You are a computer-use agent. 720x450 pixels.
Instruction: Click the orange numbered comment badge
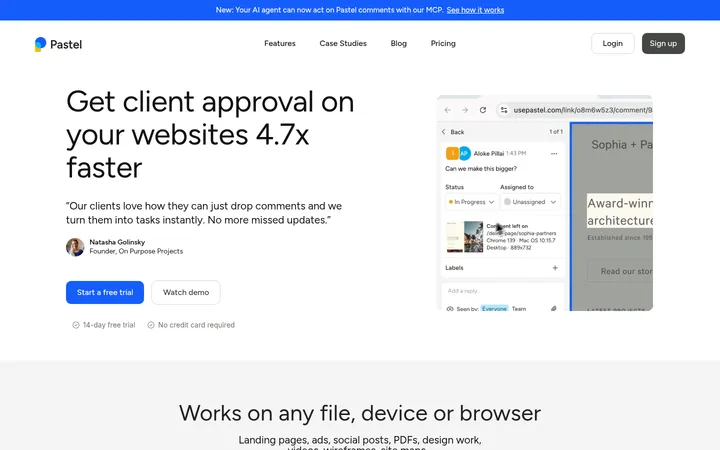coord(452,153)
